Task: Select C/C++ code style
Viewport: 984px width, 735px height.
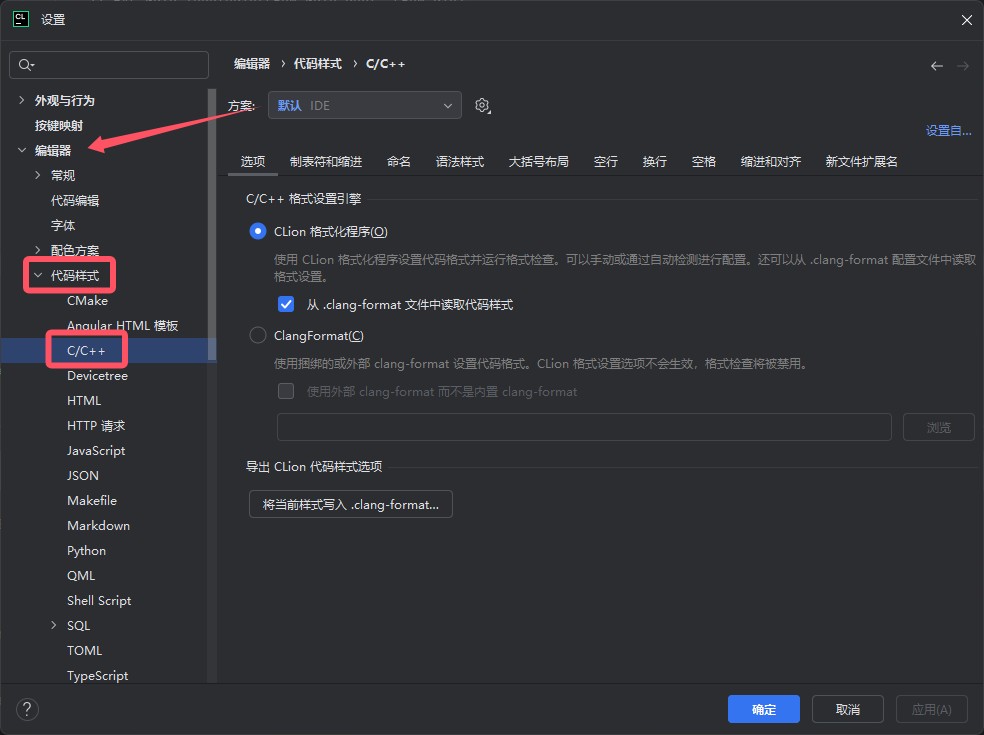Action: click(86, 350)
